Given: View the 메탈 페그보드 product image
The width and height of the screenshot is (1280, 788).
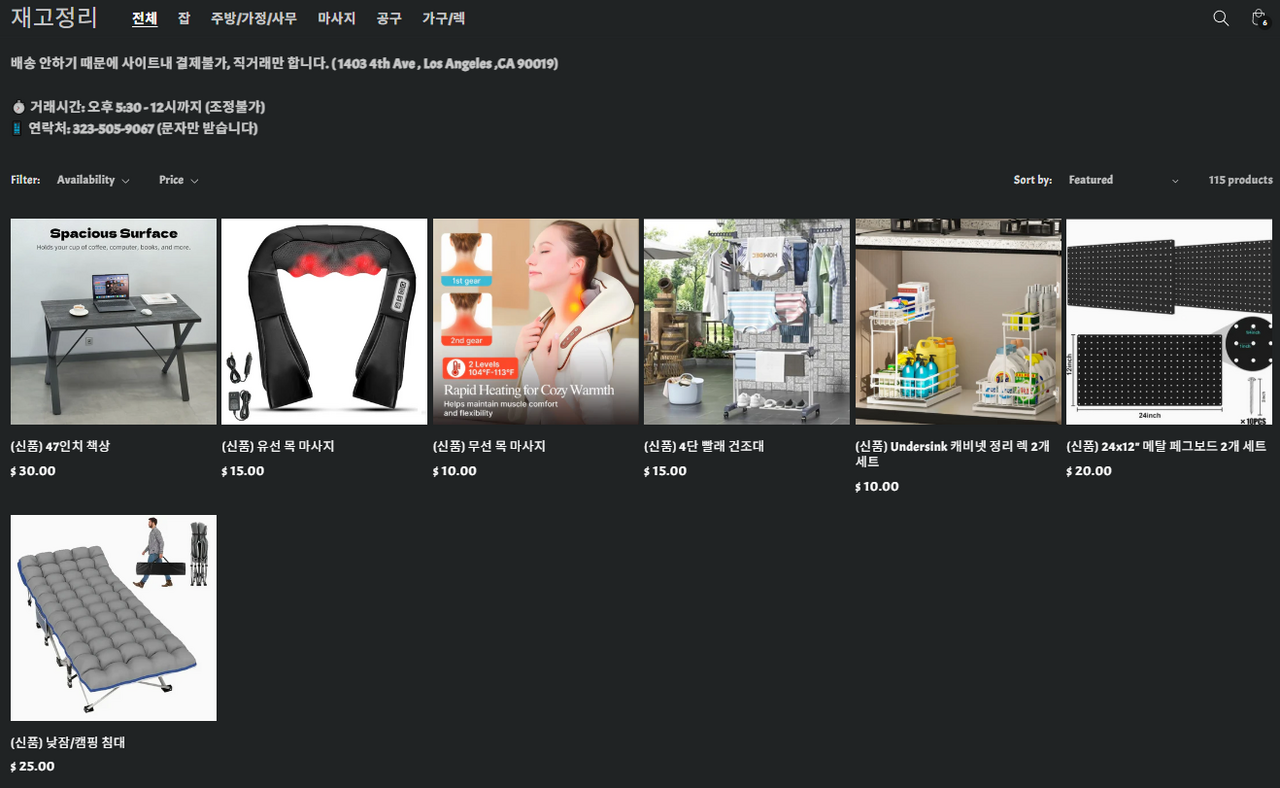Looking at the screenshot, I should 1169,321.
